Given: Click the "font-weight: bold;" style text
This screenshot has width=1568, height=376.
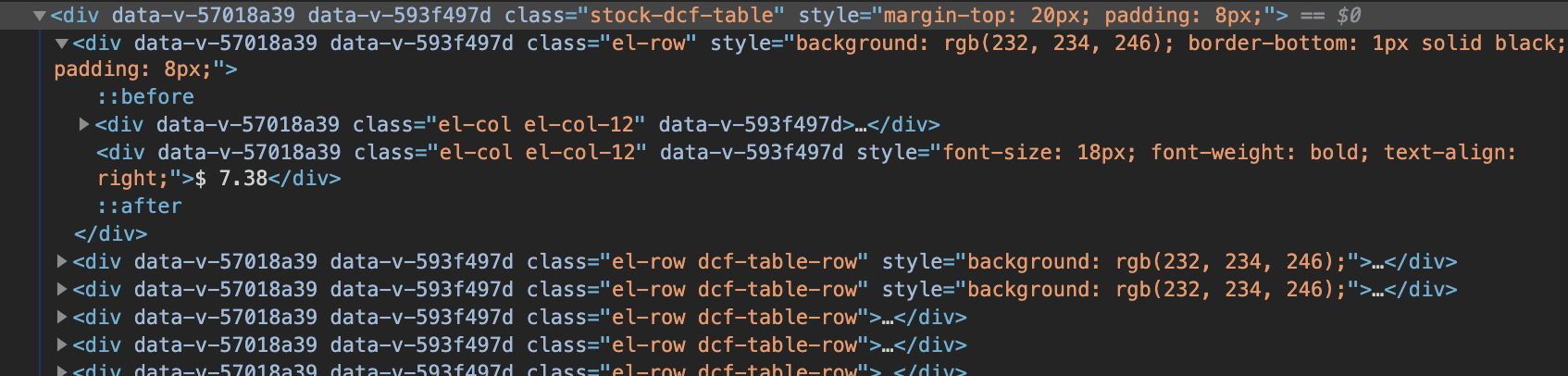Looking at the screenshot, I should (x=1260, y=153).
